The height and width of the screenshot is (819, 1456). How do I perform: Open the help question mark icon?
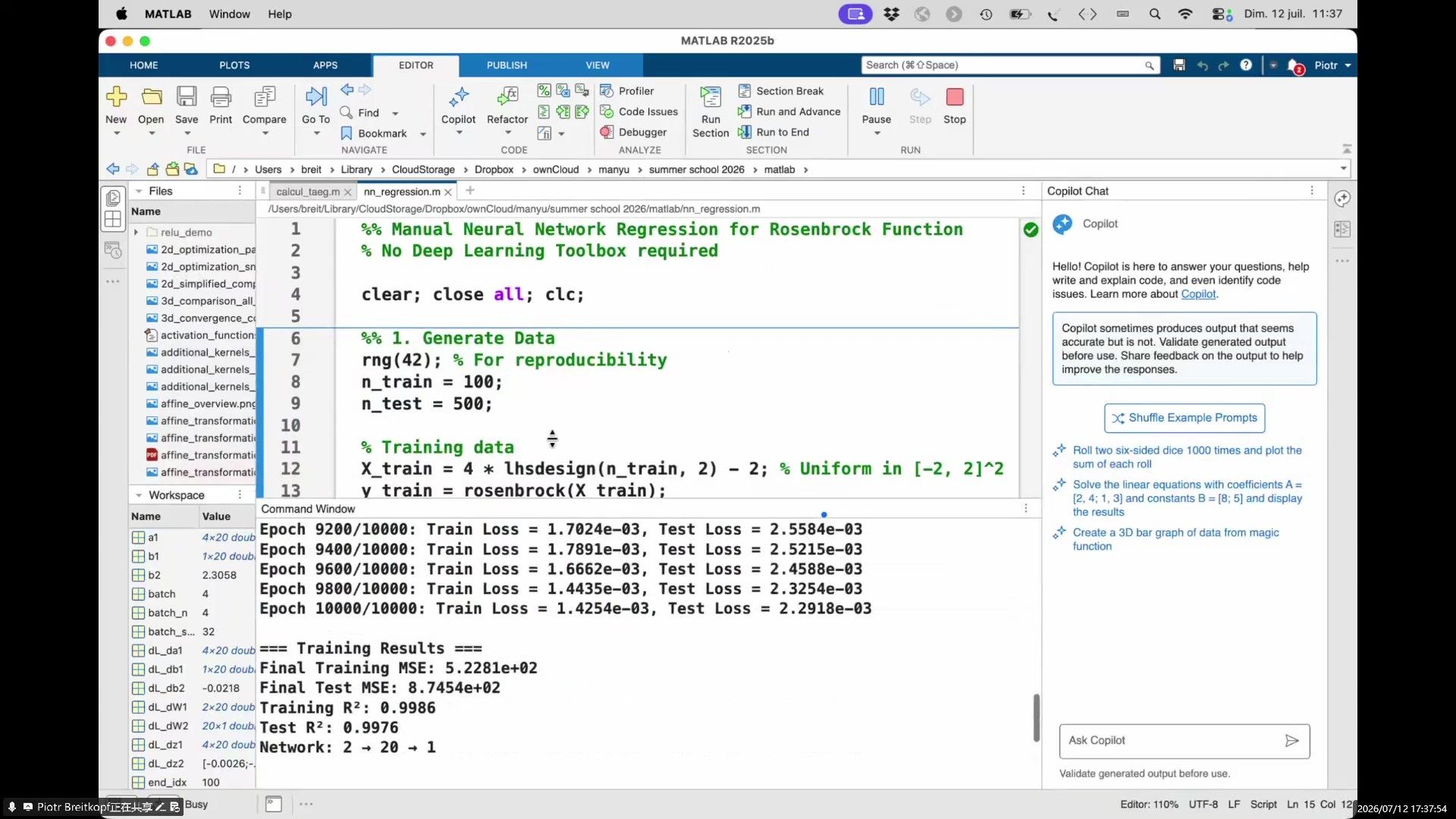[x=1246, y=65]
